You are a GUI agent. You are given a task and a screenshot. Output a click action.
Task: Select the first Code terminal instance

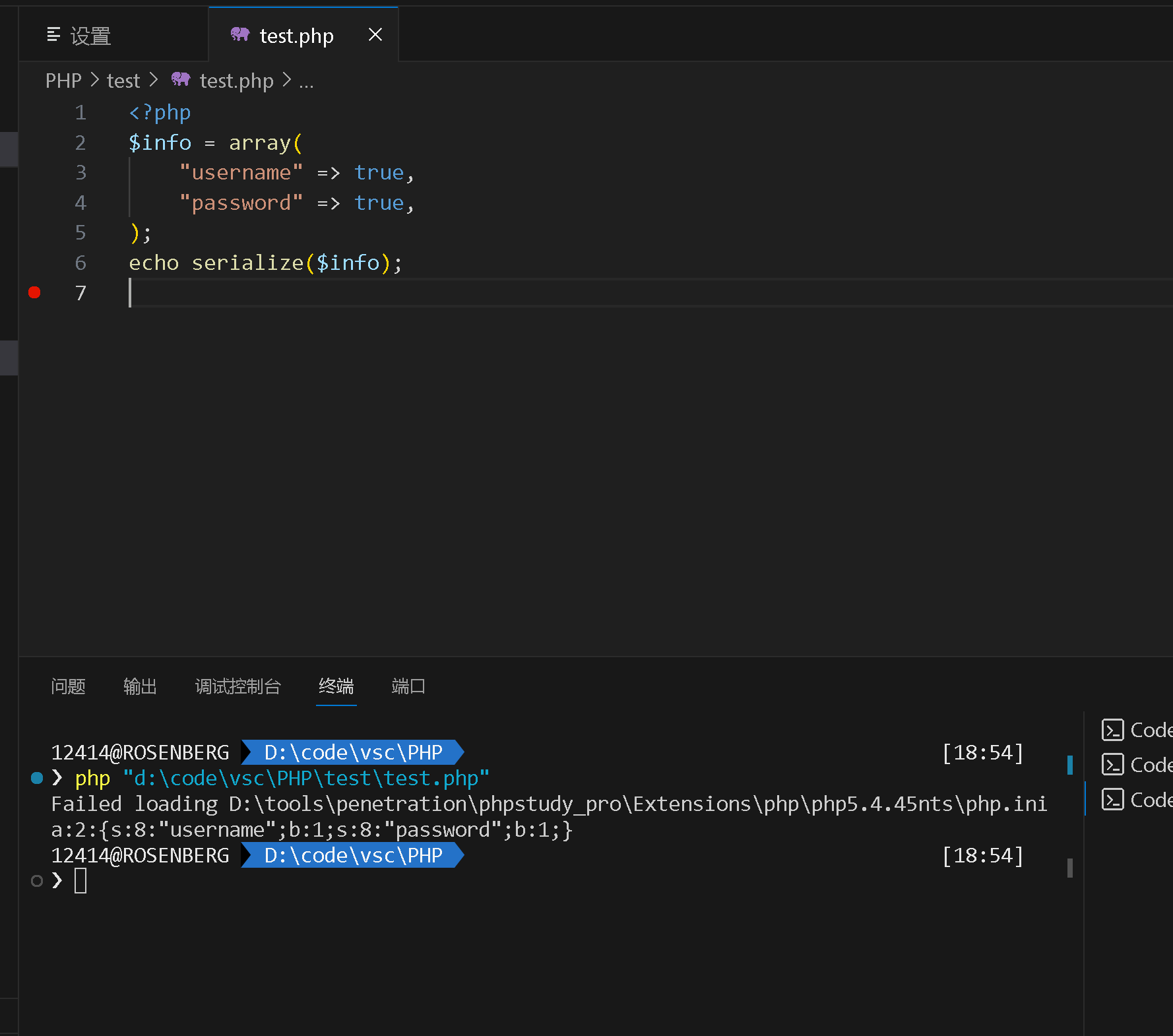pyautogui.click(x=1136, y=730)
